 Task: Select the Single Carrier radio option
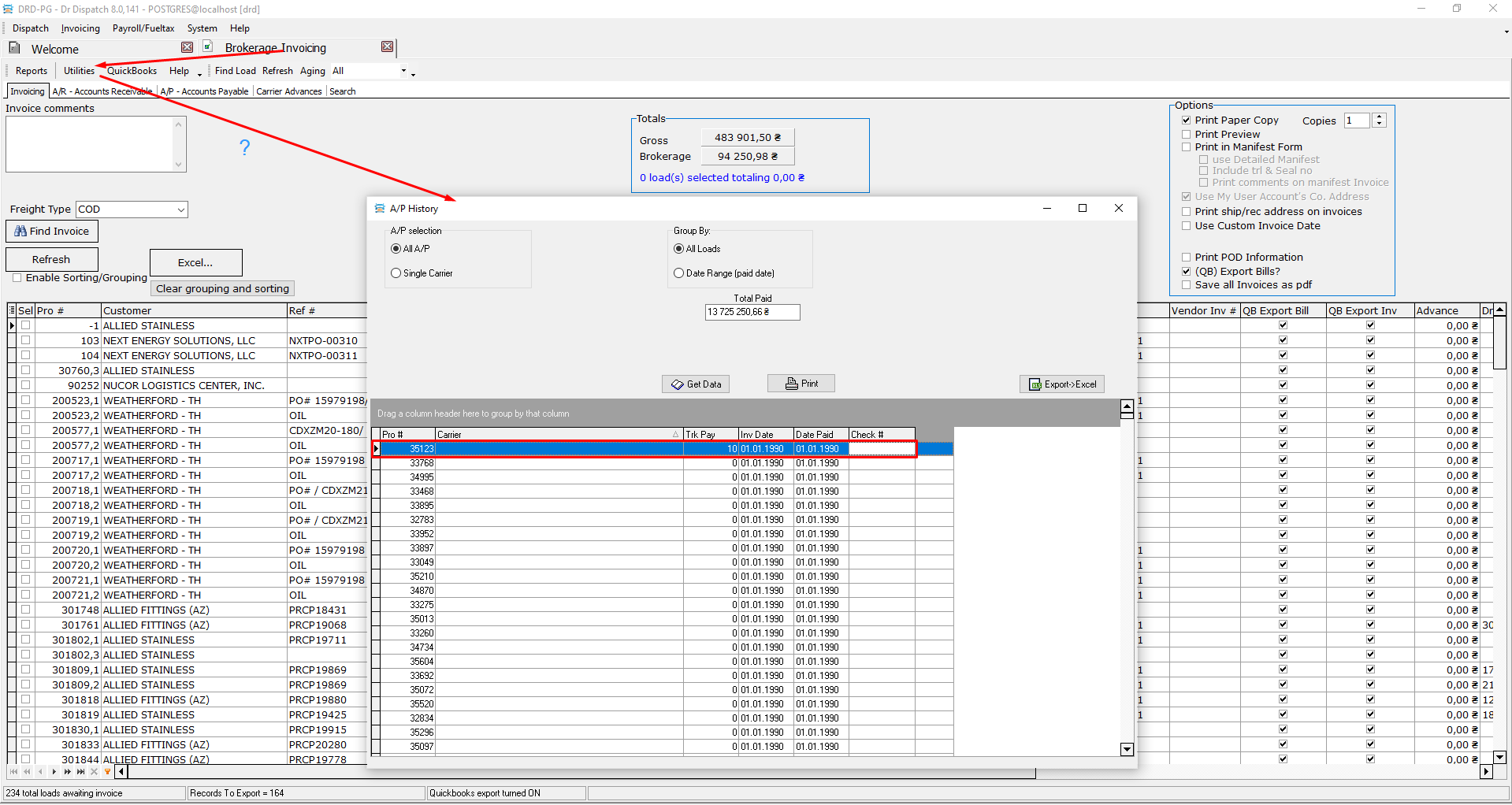pyautogui.click(x=396, y=273)
